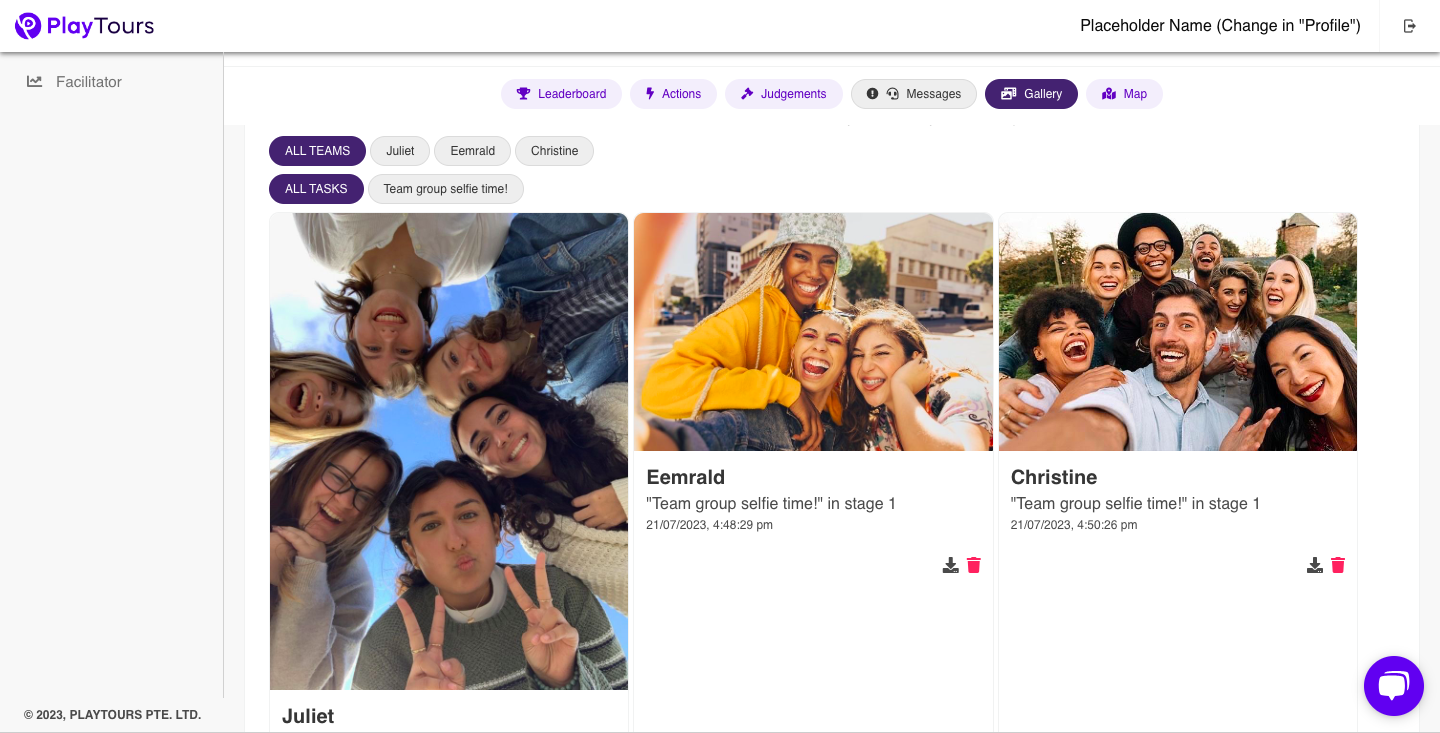The width and height of the screenshot is (1440, 733).
Task: Download Eemrald's photo
Action: 951,565
